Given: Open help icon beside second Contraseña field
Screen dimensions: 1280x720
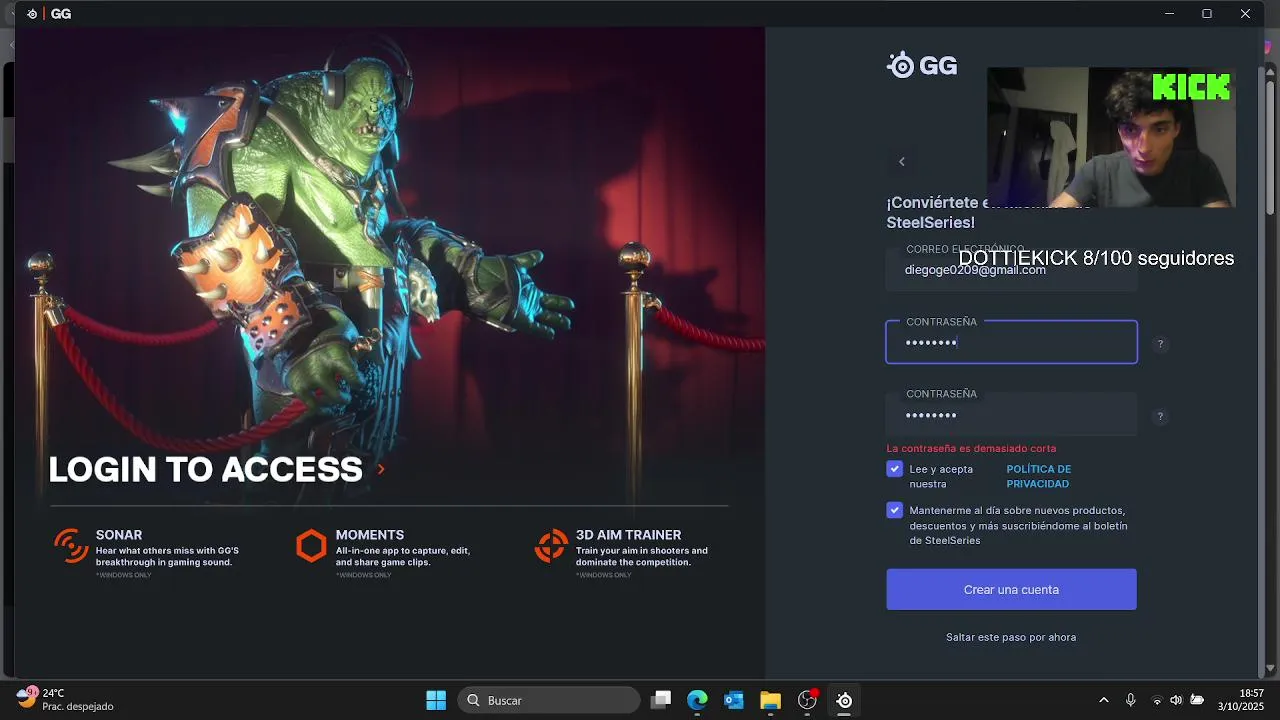Looking at the screenshot, I should [1160, 416].
